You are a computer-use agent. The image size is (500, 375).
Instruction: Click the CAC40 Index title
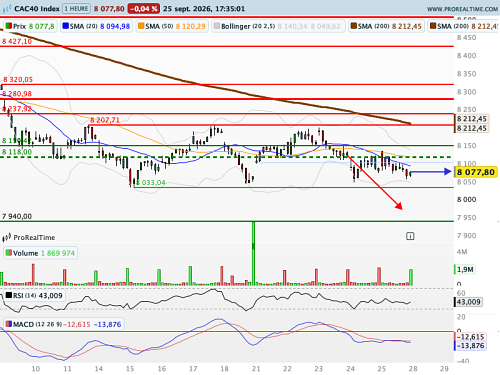click(x=37, y=9)
